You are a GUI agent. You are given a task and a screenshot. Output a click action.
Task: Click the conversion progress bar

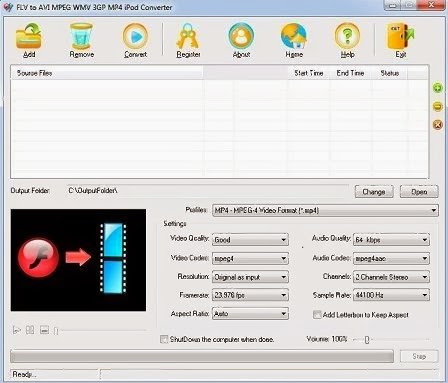202,356
